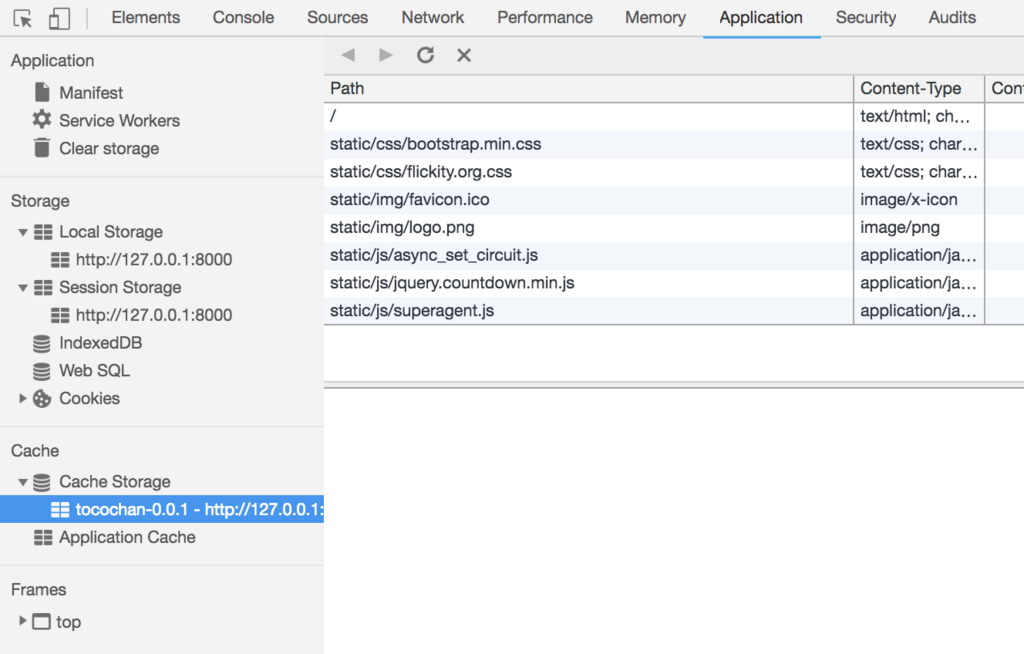Screen dimensions: 1024x654
Task: Select Cache Storage item
Action: (x=114, y=482)
